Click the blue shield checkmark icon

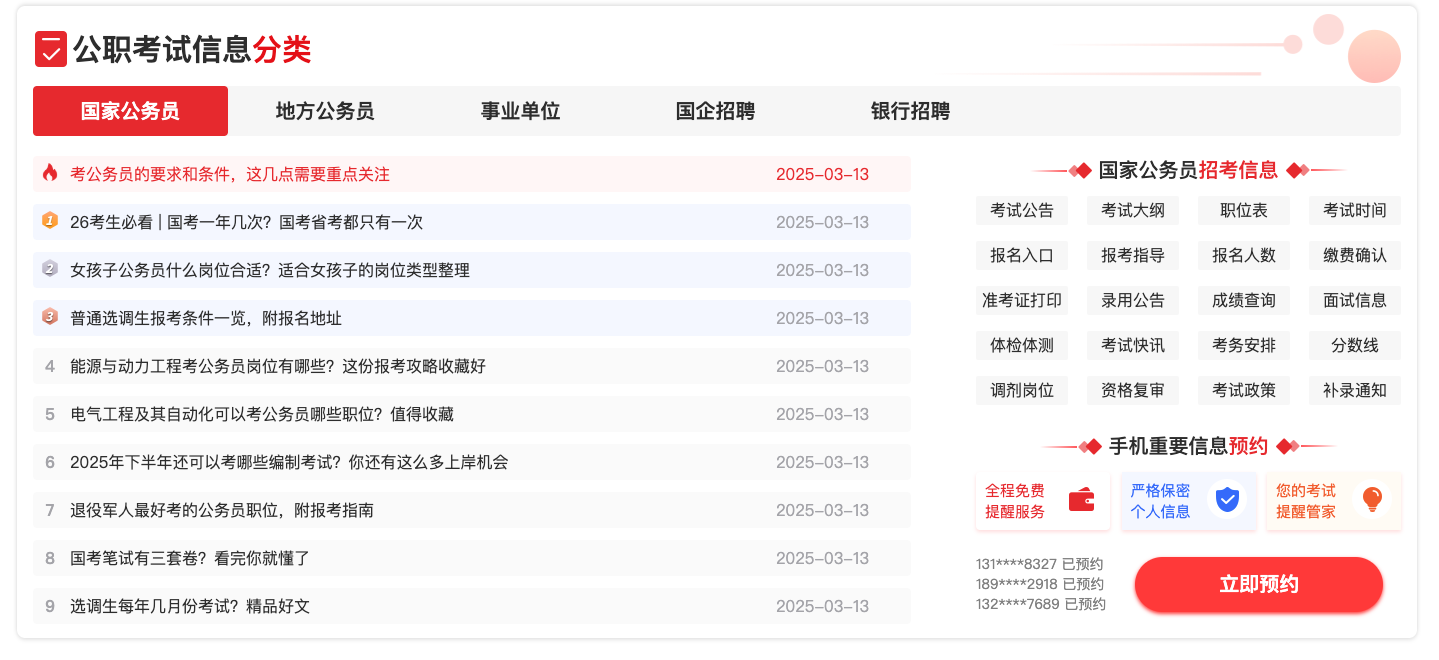(x=1226, y=500)
